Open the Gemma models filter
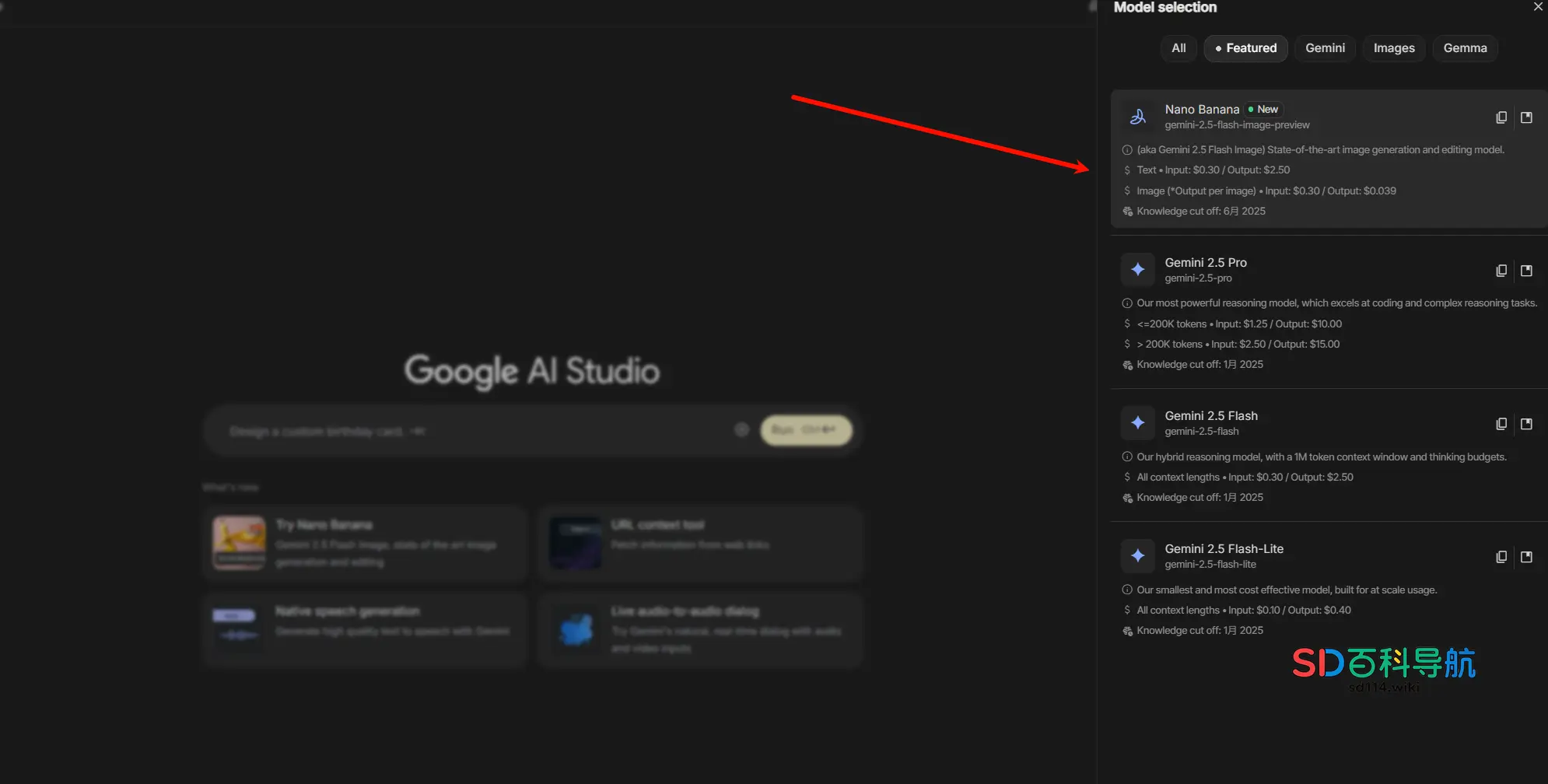The height and width of the screenshot is (784, 1548). [1465, 48]
